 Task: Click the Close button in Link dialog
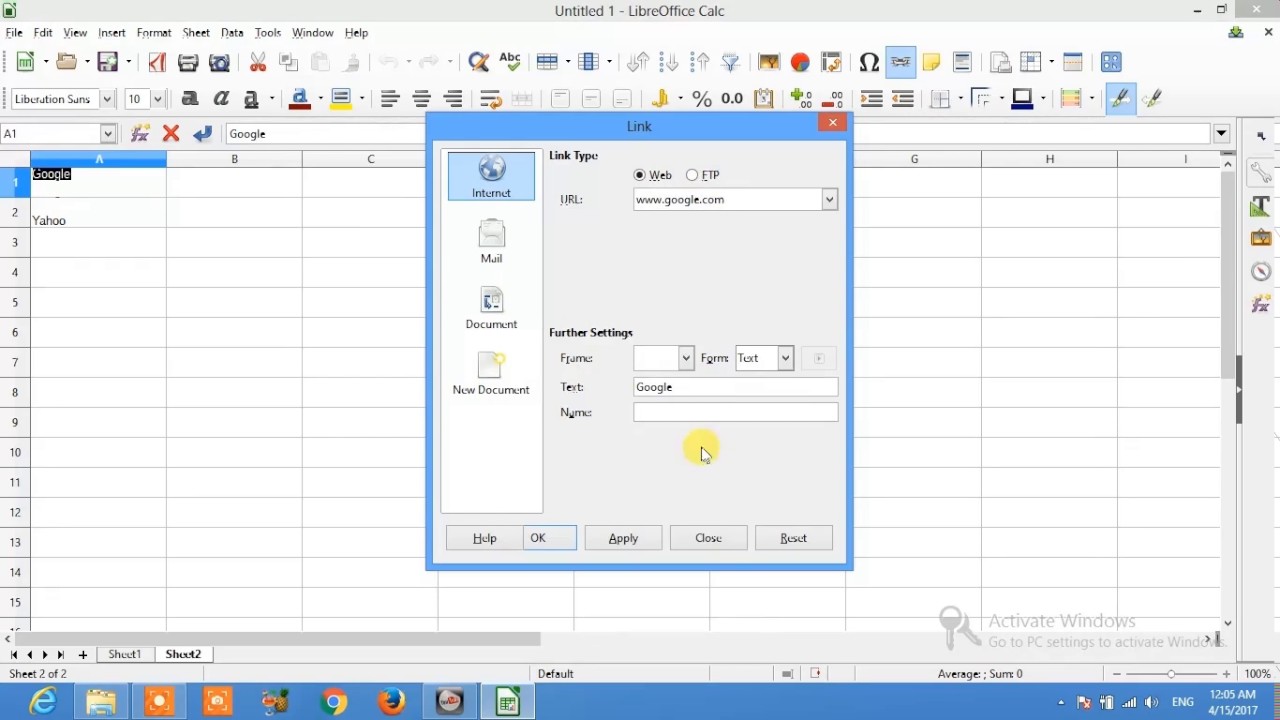(x=708, y=538)
